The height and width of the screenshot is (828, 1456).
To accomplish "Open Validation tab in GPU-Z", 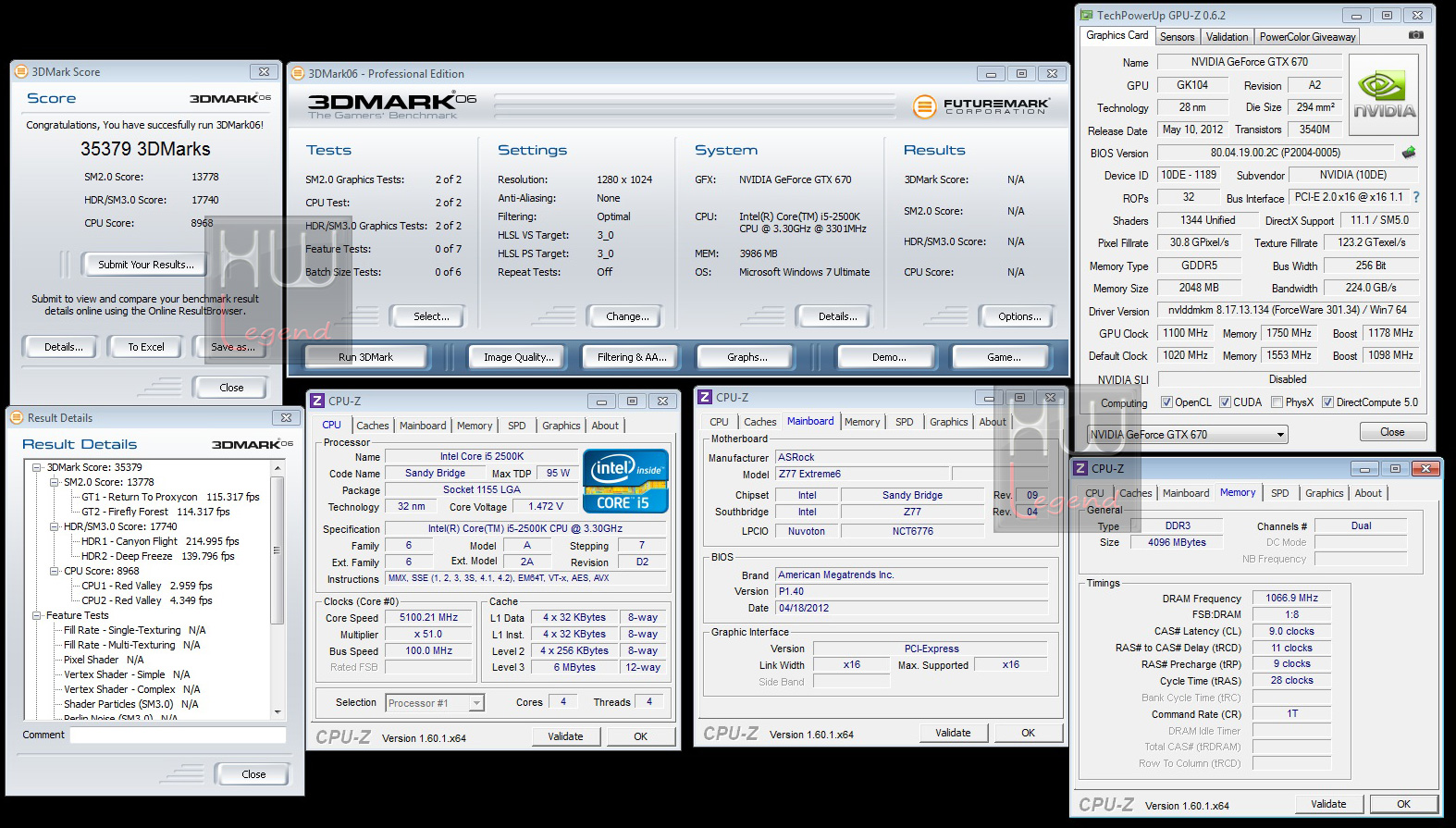I will (1227, 37).
